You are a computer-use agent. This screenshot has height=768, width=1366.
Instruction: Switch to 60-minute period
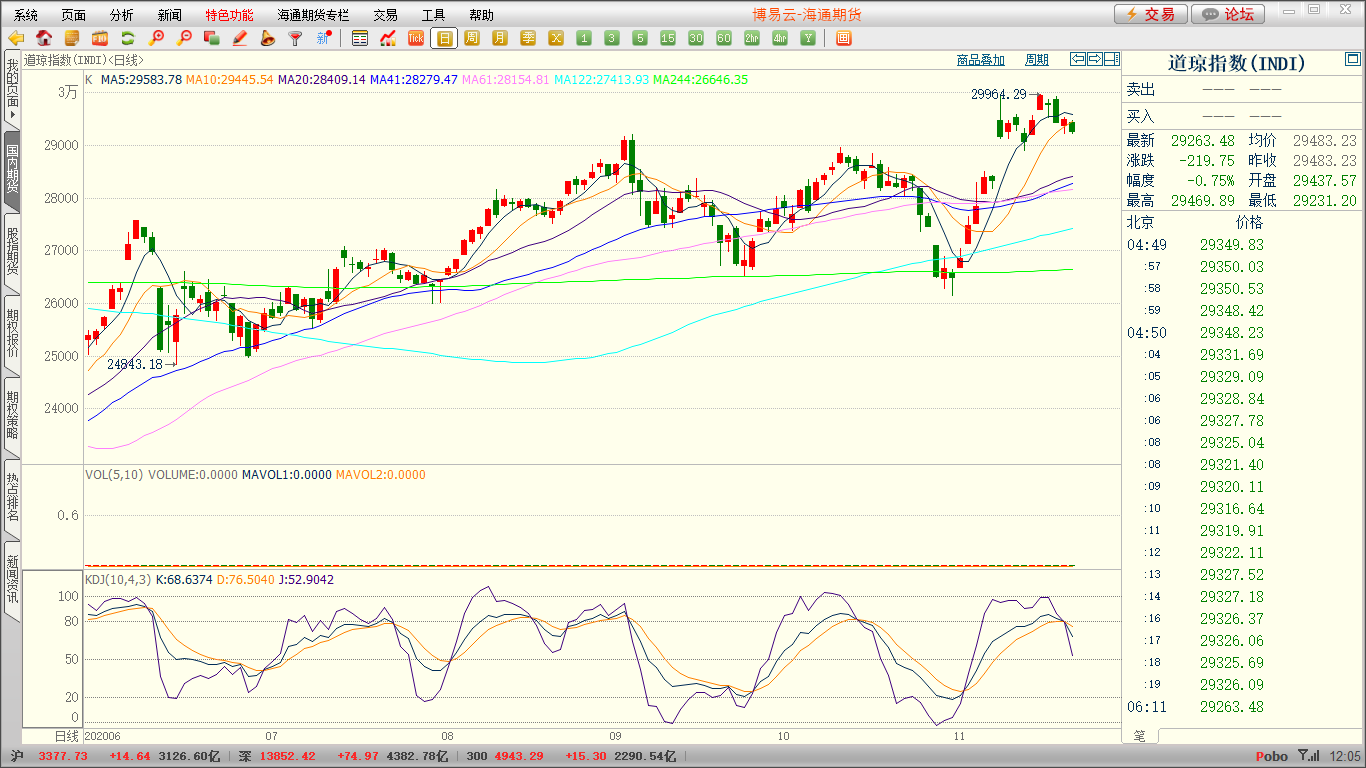coord(724,39)
